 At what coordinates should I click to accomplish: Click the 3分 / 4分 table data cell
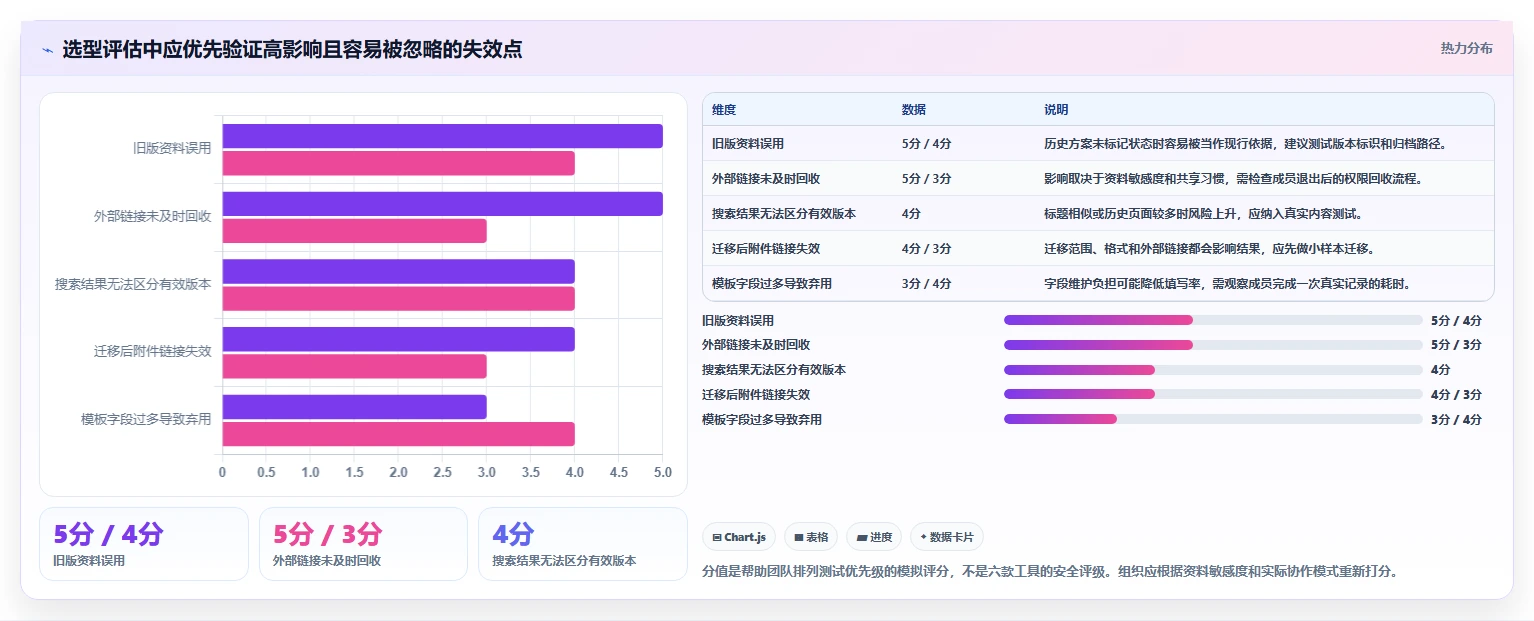tap(926, 284)
